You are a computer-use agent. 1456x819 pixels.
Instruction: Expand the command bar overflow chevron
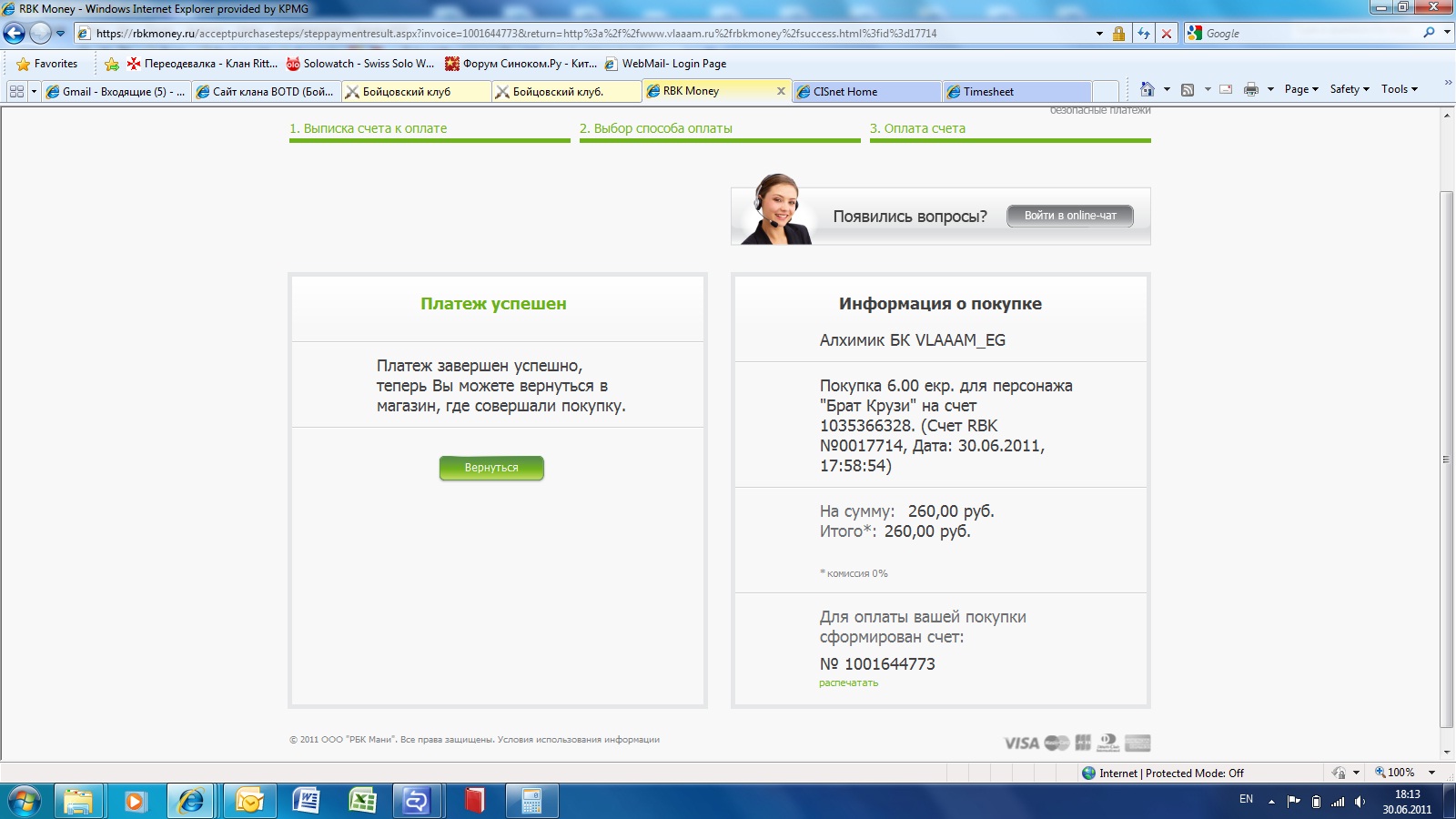(1448, 84)
